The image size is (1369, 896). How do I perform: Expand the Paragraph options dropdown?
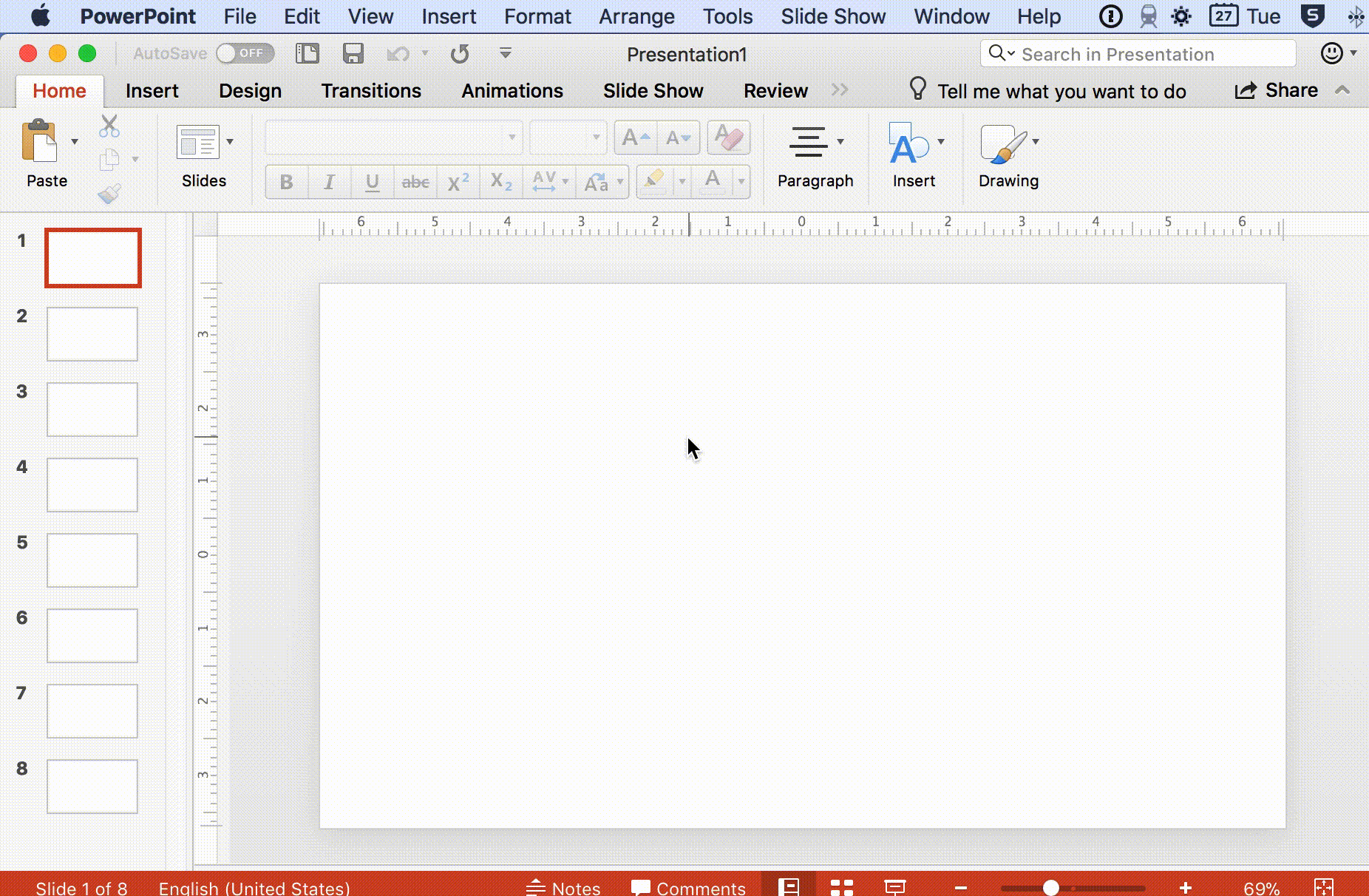[840, 140]
